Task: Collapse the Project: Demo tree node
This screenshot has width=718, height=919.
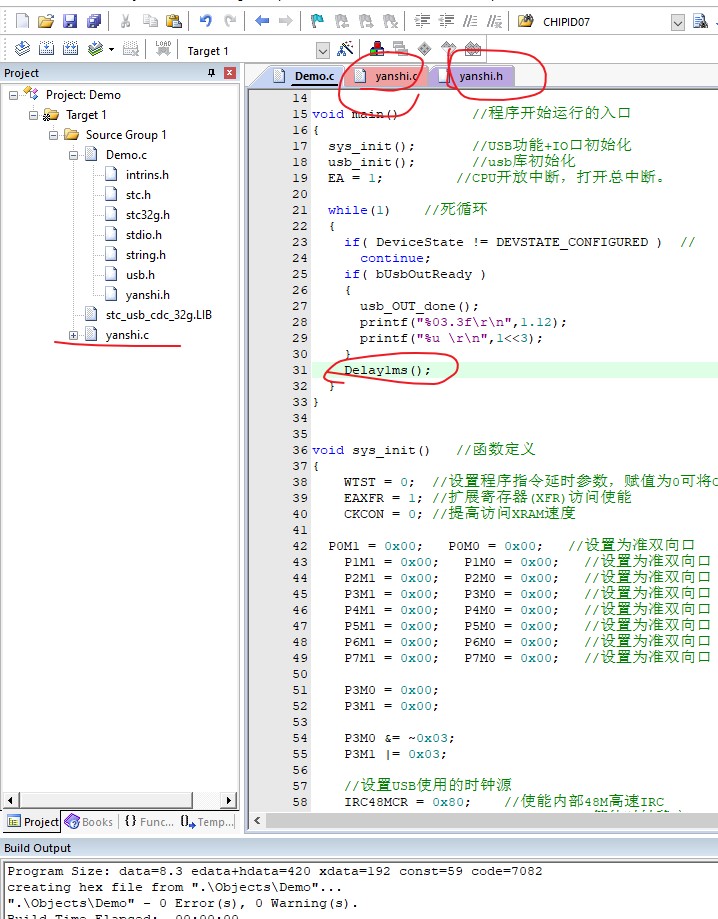Action: [x=13, y=95]
